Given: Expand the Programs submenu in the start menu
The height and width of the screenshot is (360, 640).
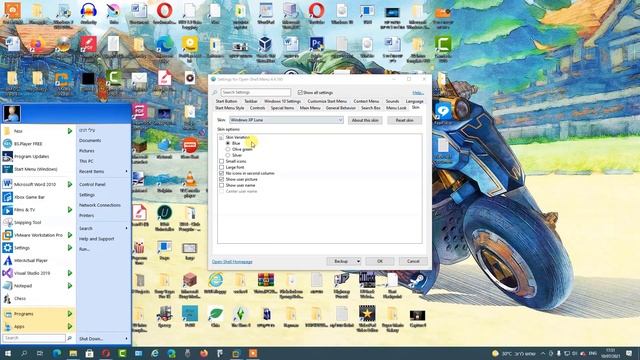Looking at the screenshot, I should click(x=38, y=313).
